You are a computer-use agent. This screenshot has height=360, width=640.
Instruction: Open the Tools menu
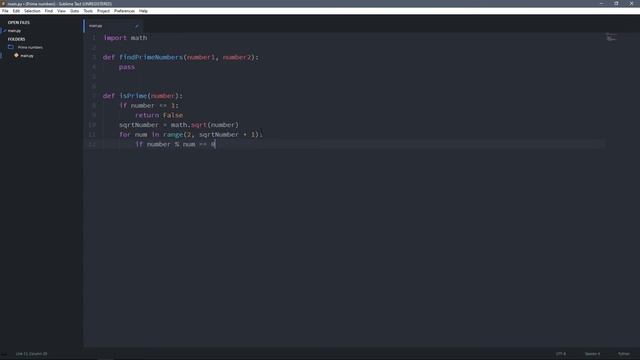[x=88, y=11]
